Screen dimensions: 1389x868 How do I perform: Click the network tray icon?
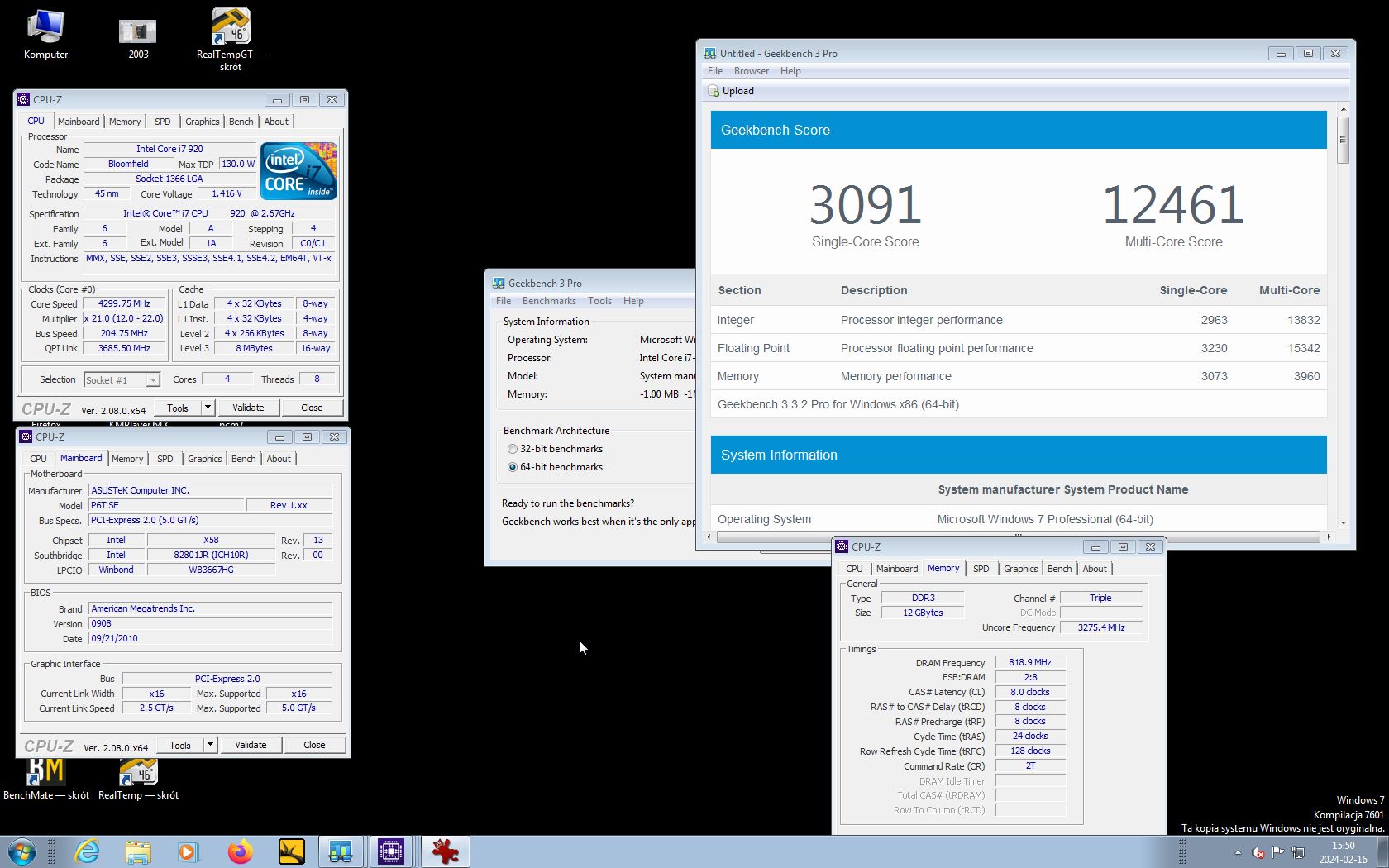(x=1298, y=852)
